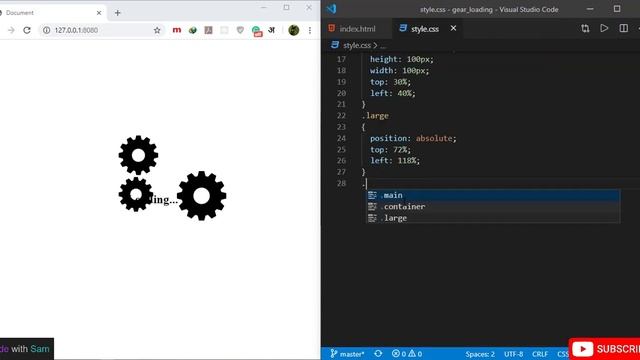Viewport: 640px width, 360px height.
Task: View site information icon in address bar
Action: pos(47,30)
